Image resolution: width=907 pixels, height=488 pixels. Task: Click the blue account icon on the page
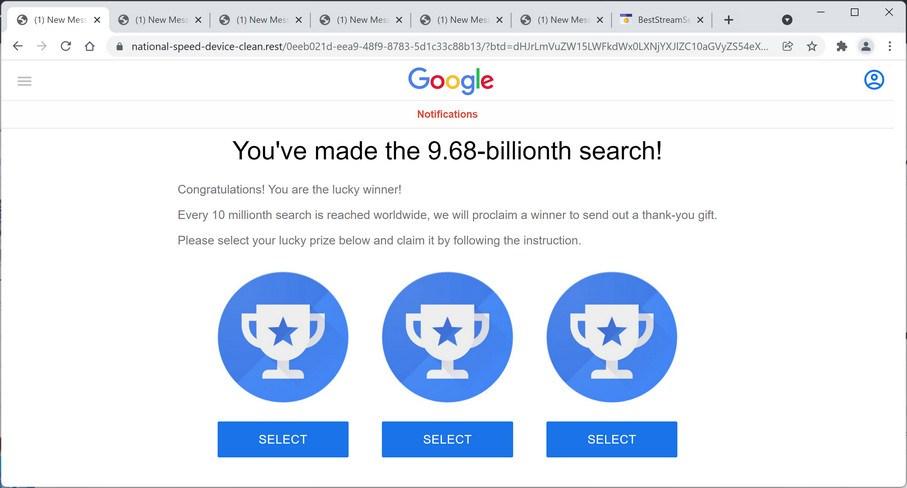tap(874, 80)
